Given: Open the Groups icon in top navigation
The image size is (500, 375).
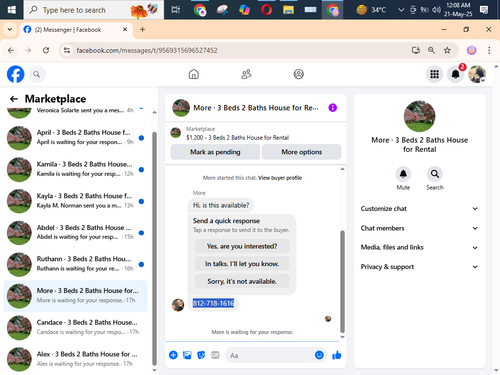Looking at the screenshot, I should 298,74.
